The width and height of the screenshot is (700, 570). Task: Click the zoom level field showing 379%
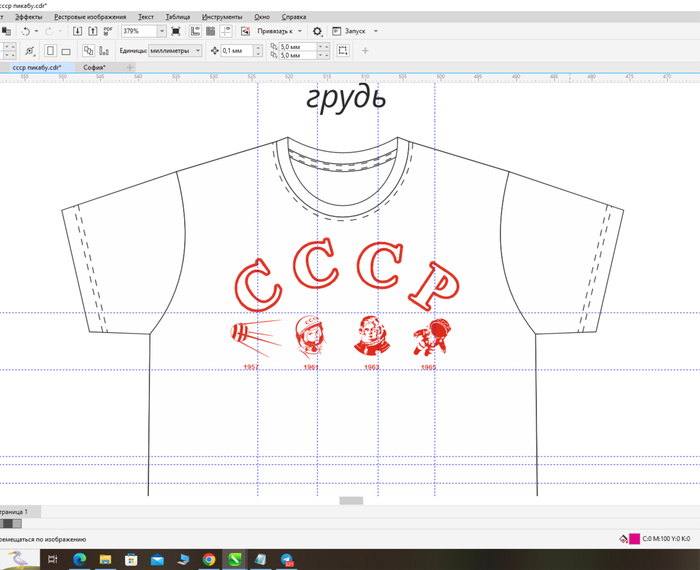[139, 31]
